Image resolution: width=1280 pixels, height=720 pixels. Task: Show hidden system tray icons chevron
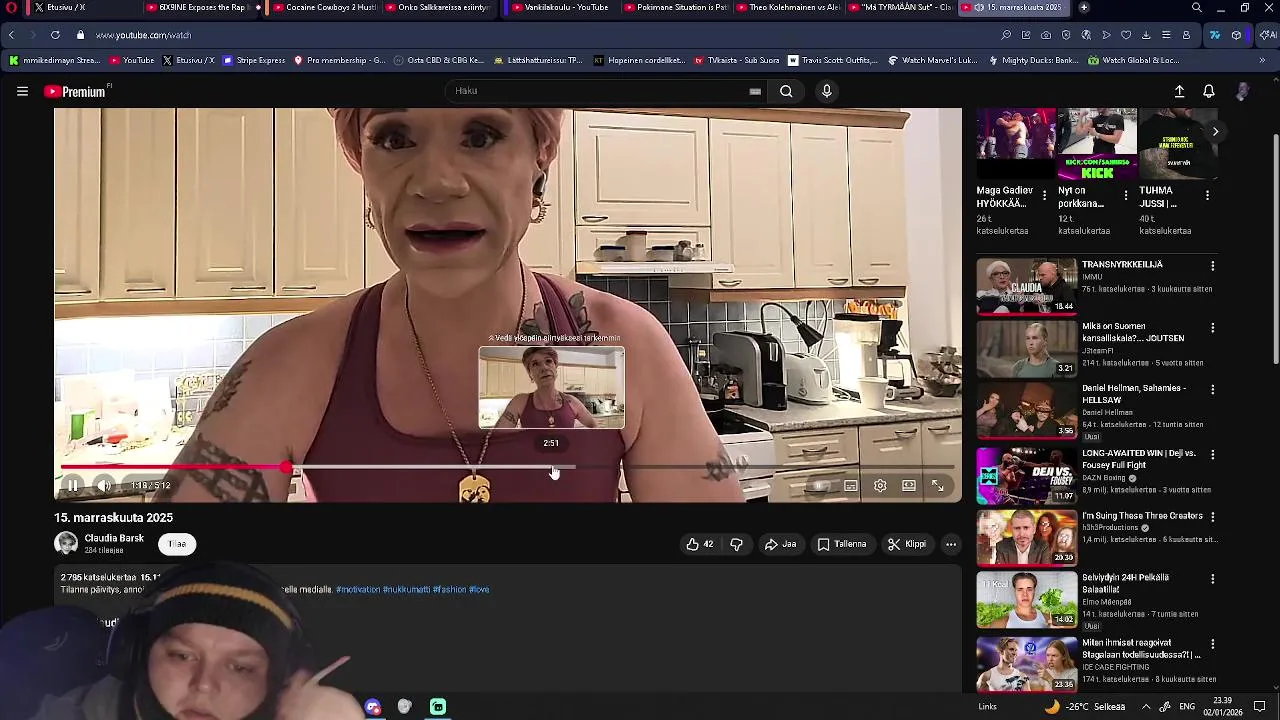1146,706
